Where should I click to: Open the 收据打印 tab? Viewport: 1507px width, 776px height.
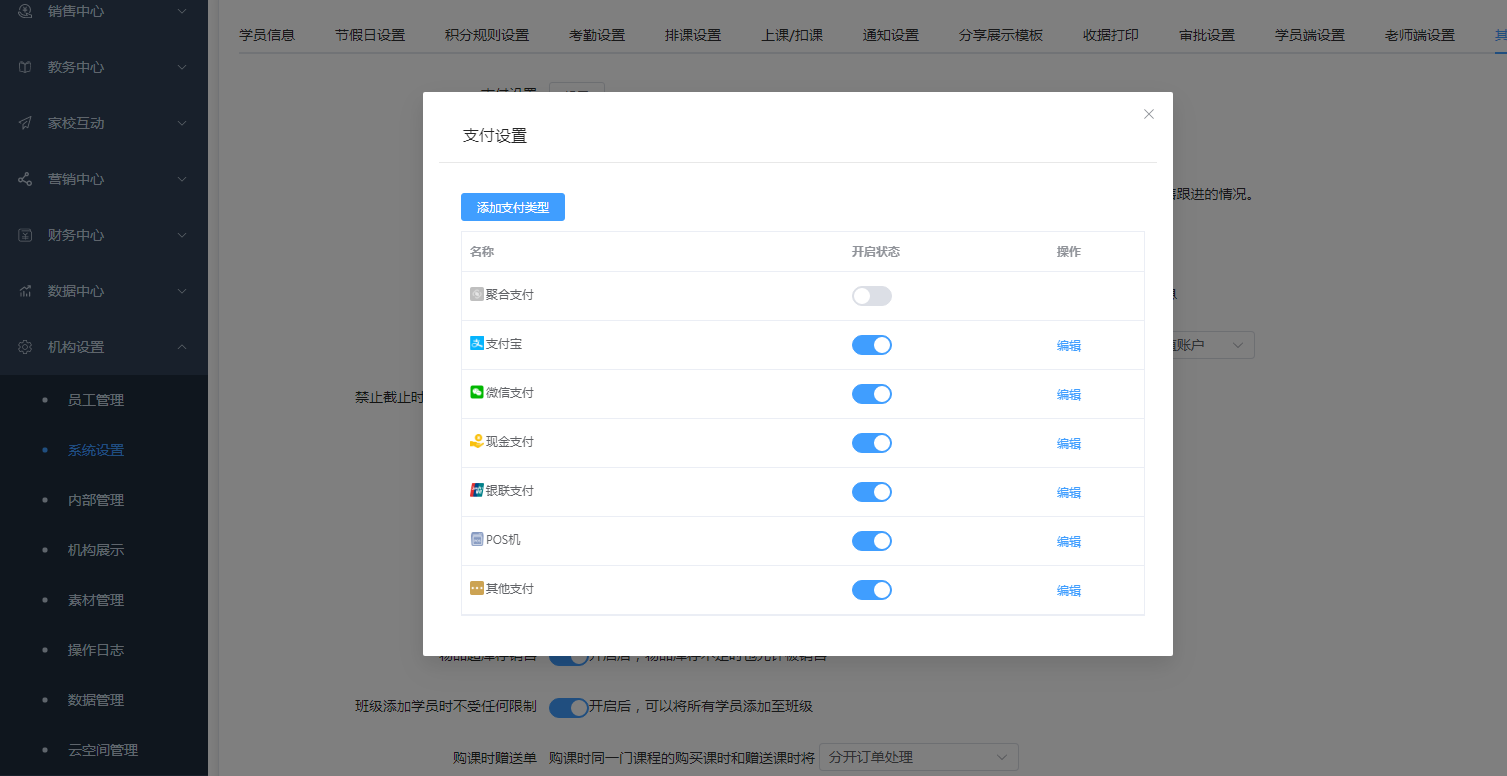pos(1111,35)
